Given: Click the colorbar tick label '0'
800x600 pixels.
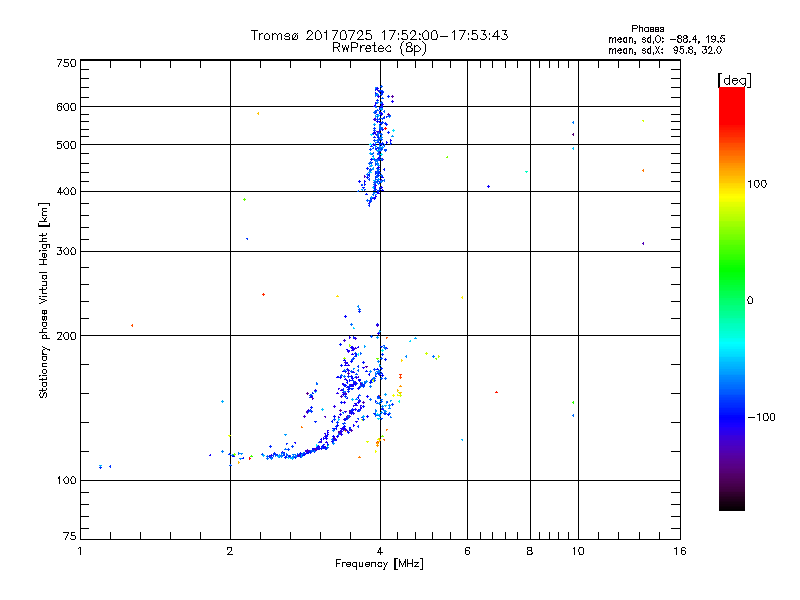Looking at the screenshot, I should click(x=750, y=301).
